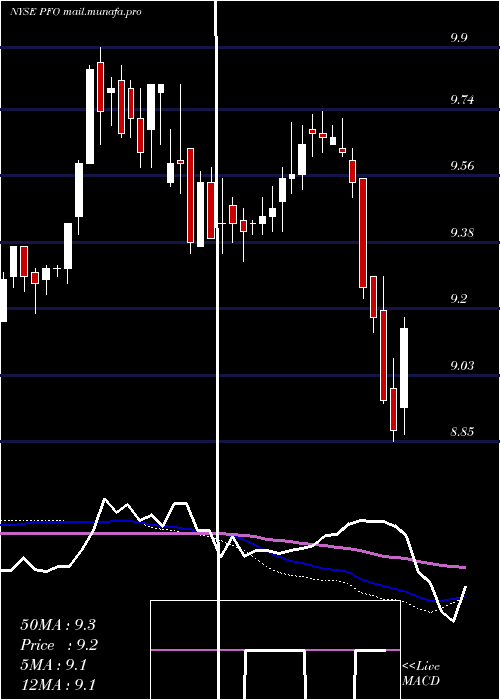Click the '50MA : 9.3' readout

pos(58,625)
